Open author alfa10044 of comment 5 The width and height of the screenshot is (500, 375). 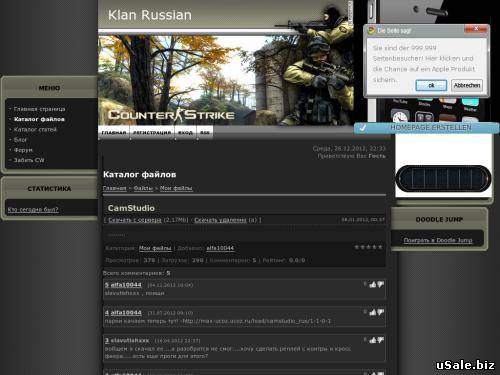[126, 285]
